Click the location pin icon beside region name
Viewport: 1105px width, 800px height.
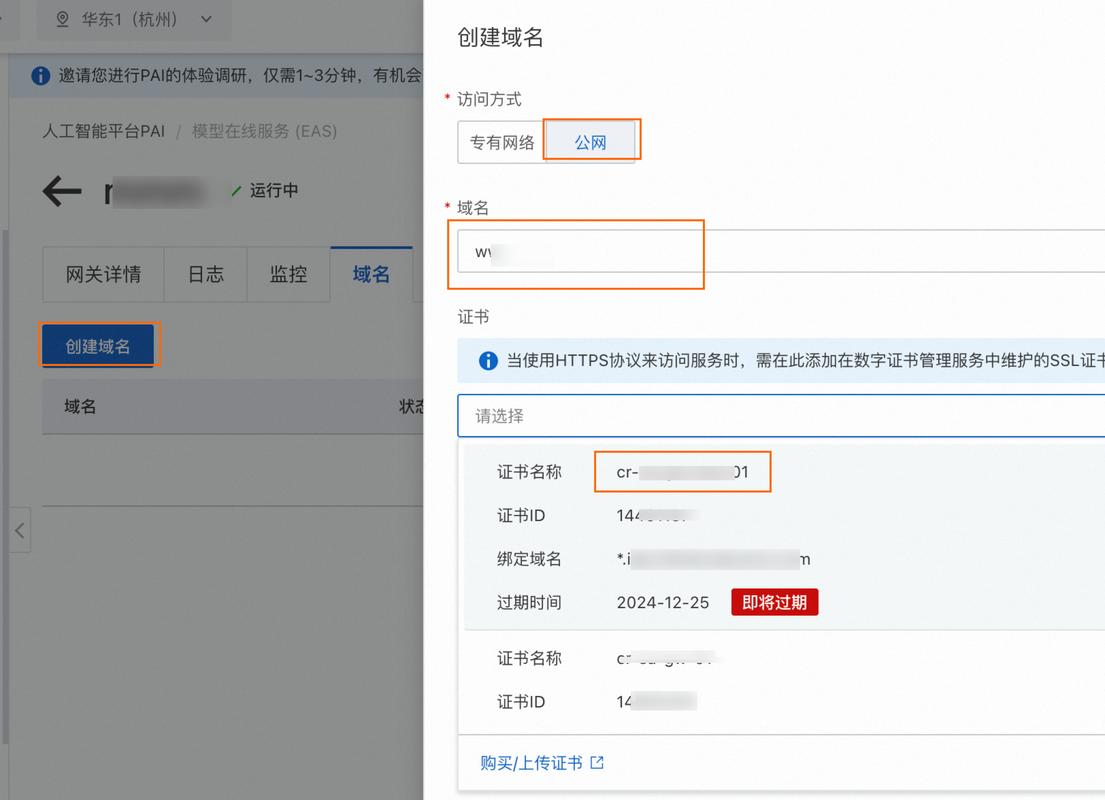(x=62, y=18)
